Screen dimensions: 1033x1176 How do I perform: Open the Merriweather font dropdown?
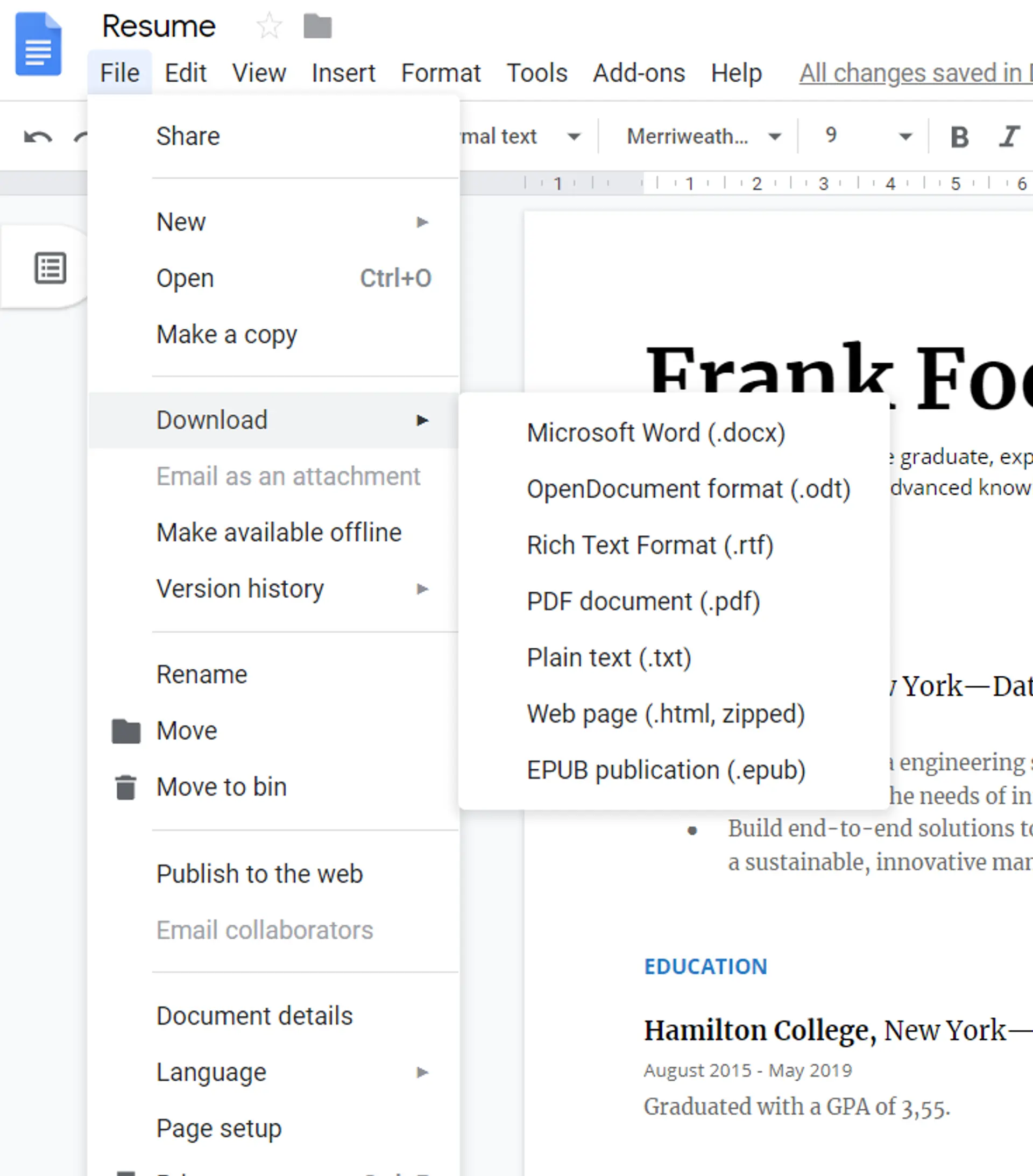click(x=703, y=137)
